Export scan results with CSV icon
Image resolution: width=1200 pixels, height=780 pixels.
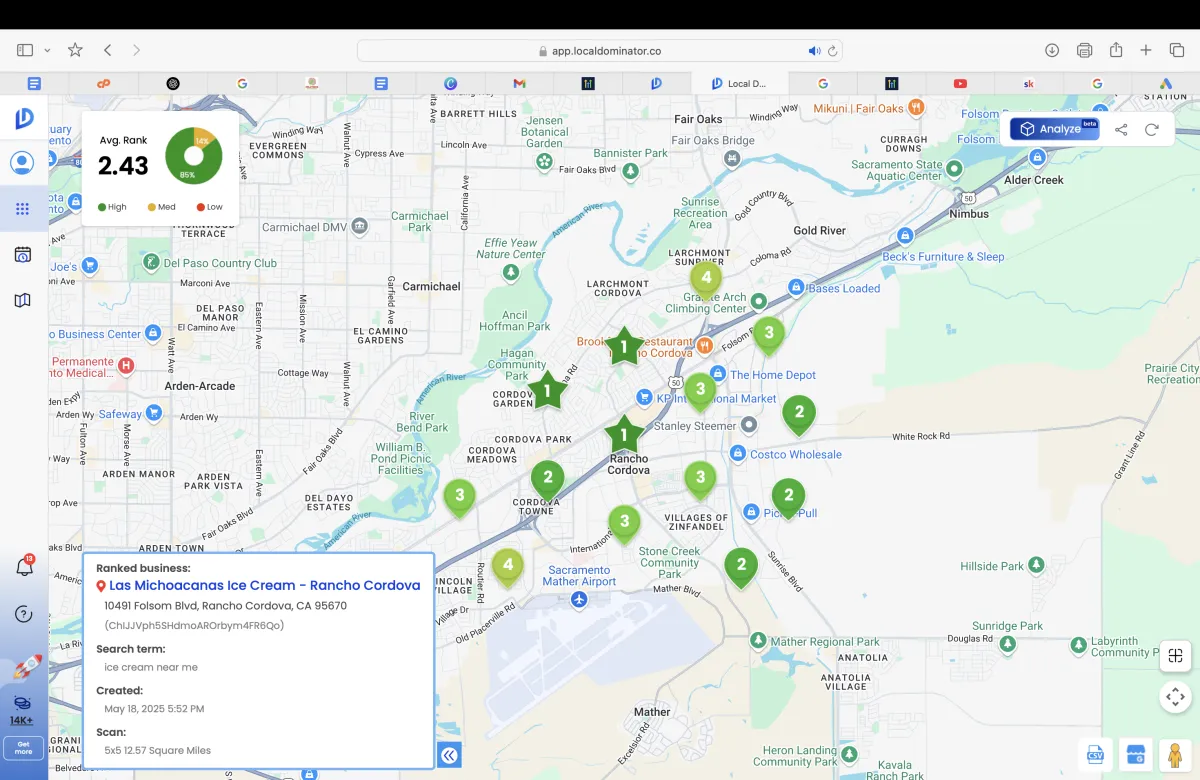pyautogui.click(x=1096, y=755)
